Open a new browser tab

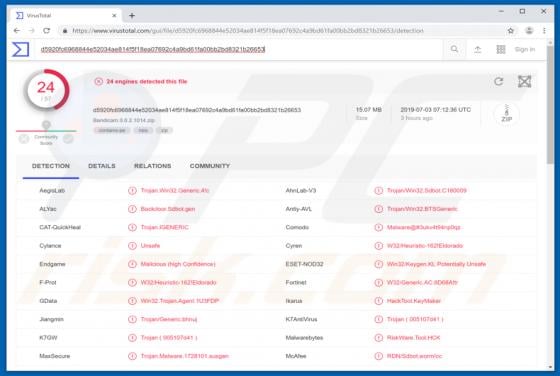132,15
